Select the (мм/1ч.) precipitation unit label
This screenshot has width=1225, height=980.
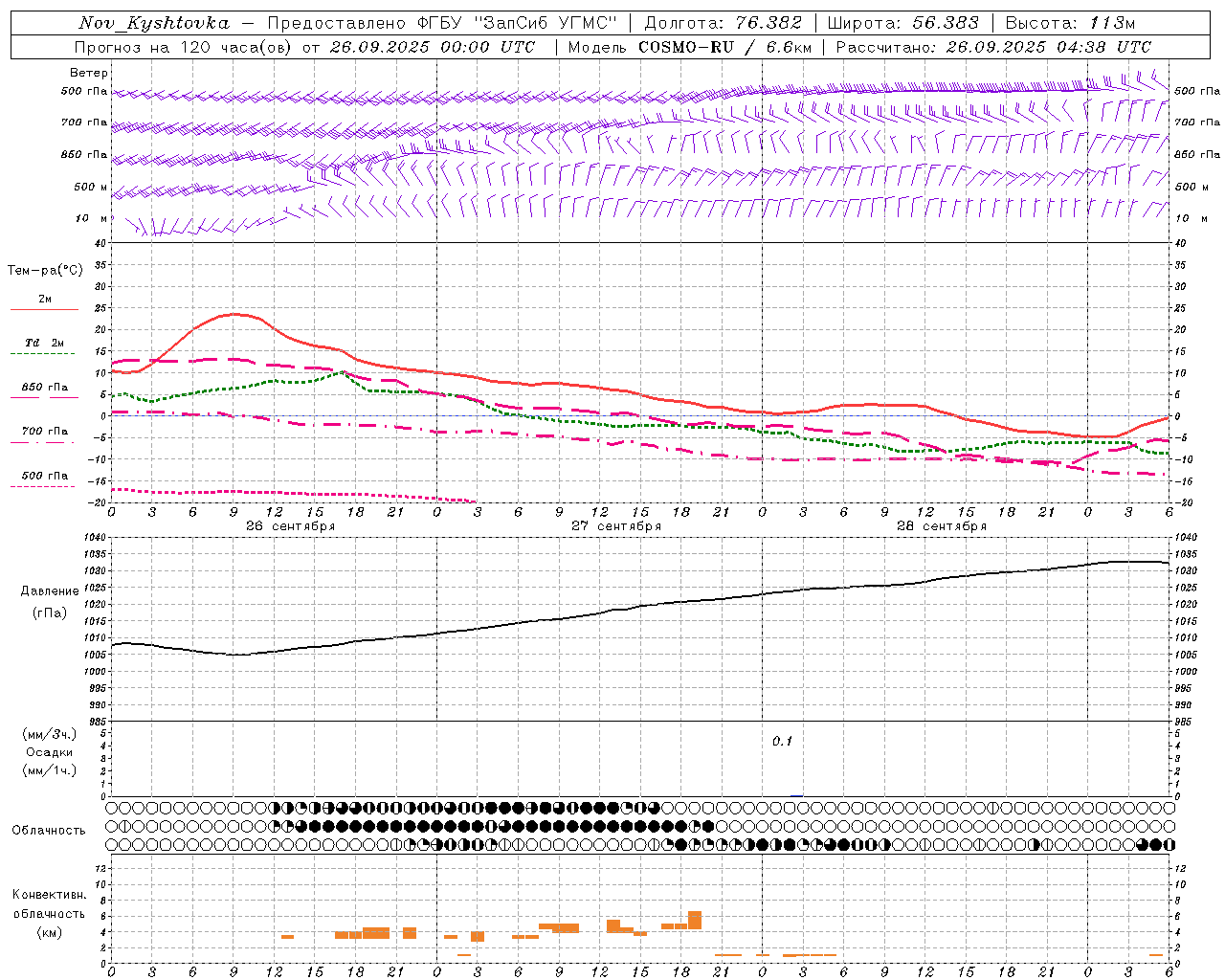click(49, 770)
